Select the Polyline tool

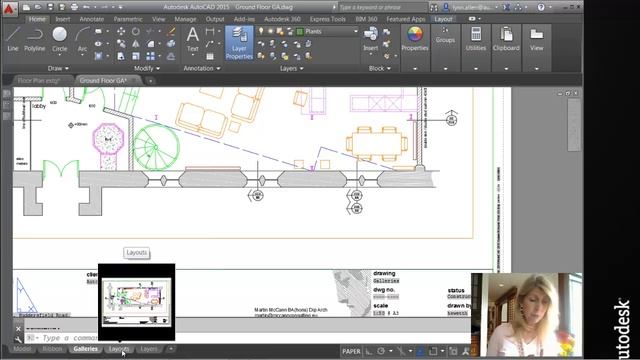click(x=35, y=40)
